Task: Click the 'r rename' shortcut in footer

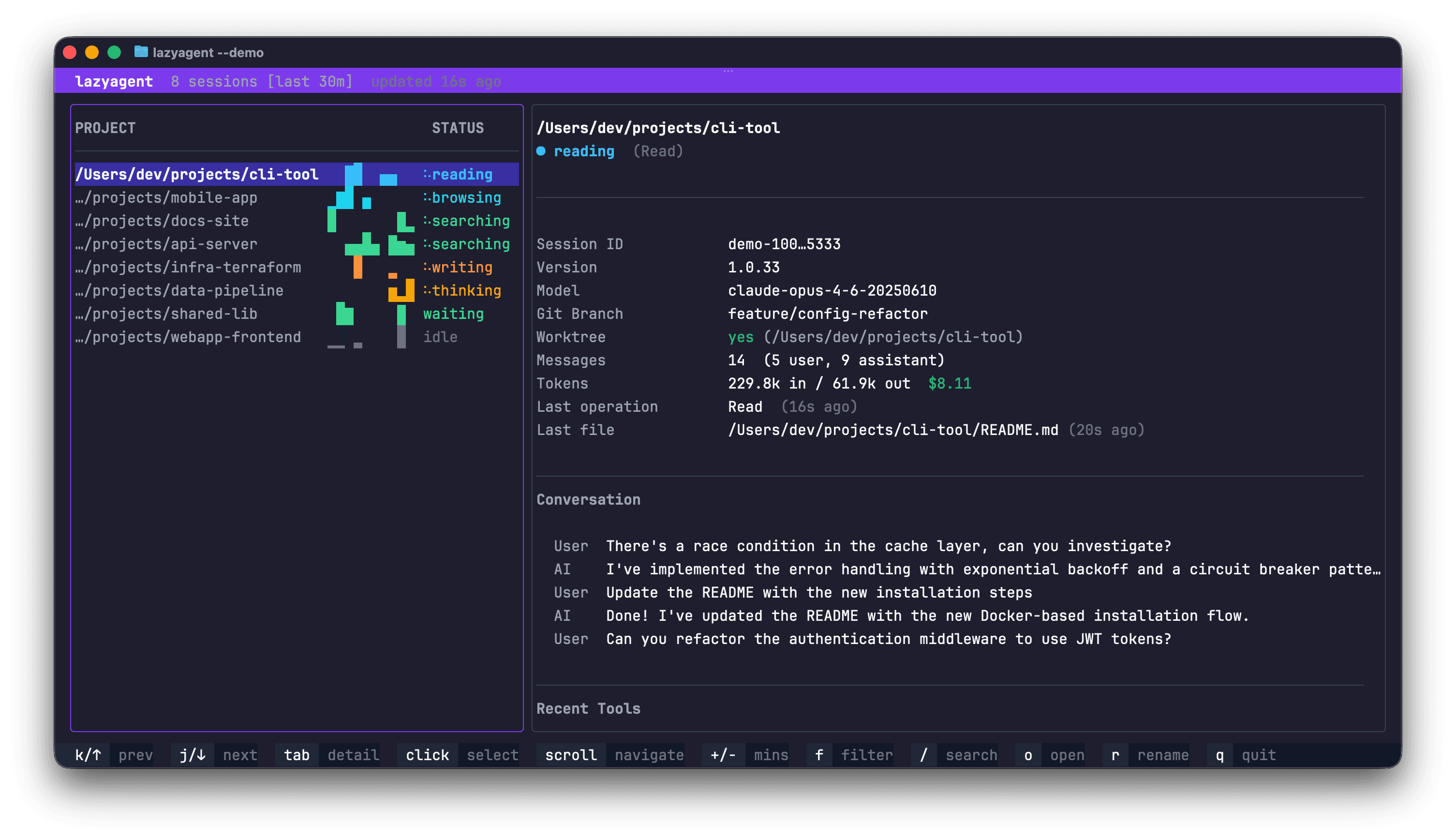Action: point(1145,755)
